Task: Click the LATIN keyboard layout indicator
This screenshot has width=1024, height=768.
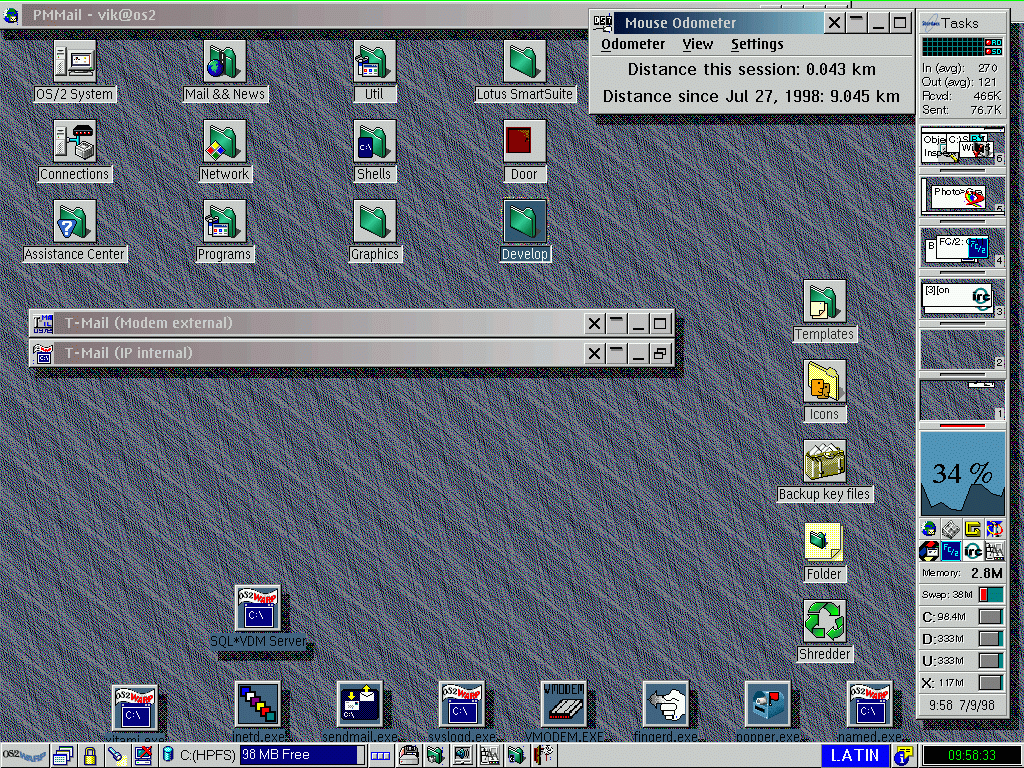Action: pyautogui.click(x=855, y=756)
